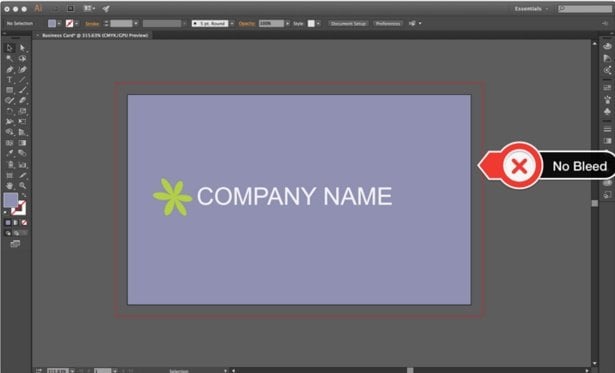615x373 pixels.
Task: Open the Essentials workspace dropdown
Action: (x=531, y=9)
